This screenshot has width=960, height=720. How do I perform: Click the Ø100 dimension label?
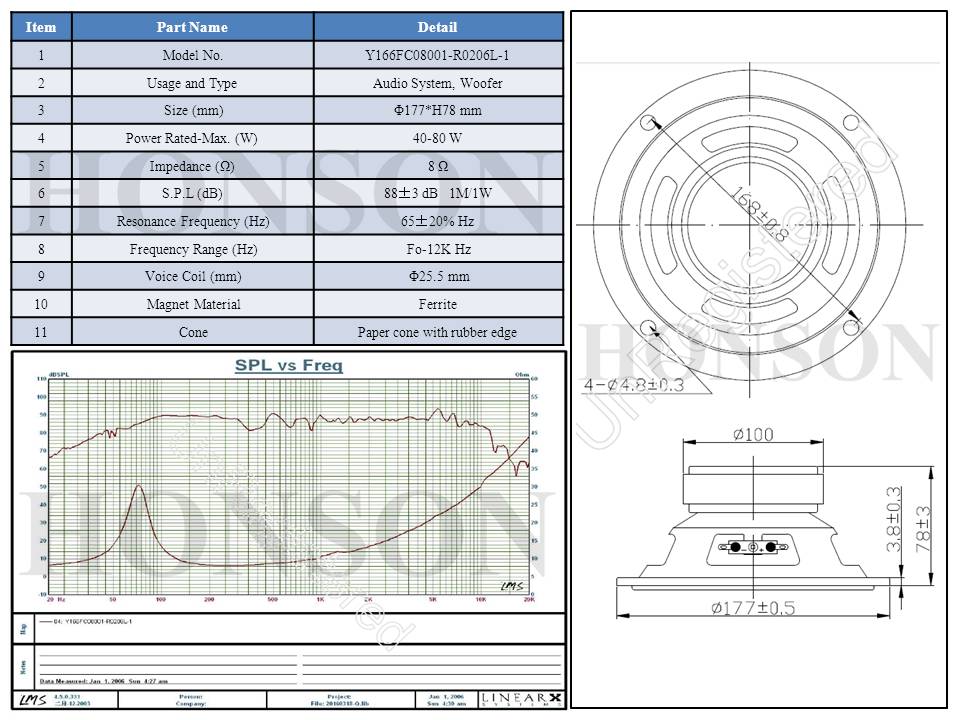(751, 435)
